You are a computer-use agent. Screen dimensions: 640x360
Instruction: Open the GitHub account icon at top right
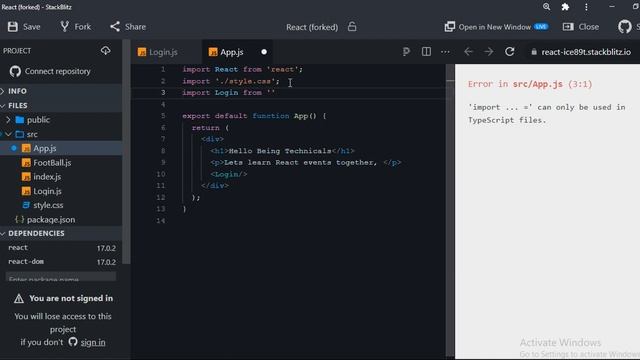(624, 27)
